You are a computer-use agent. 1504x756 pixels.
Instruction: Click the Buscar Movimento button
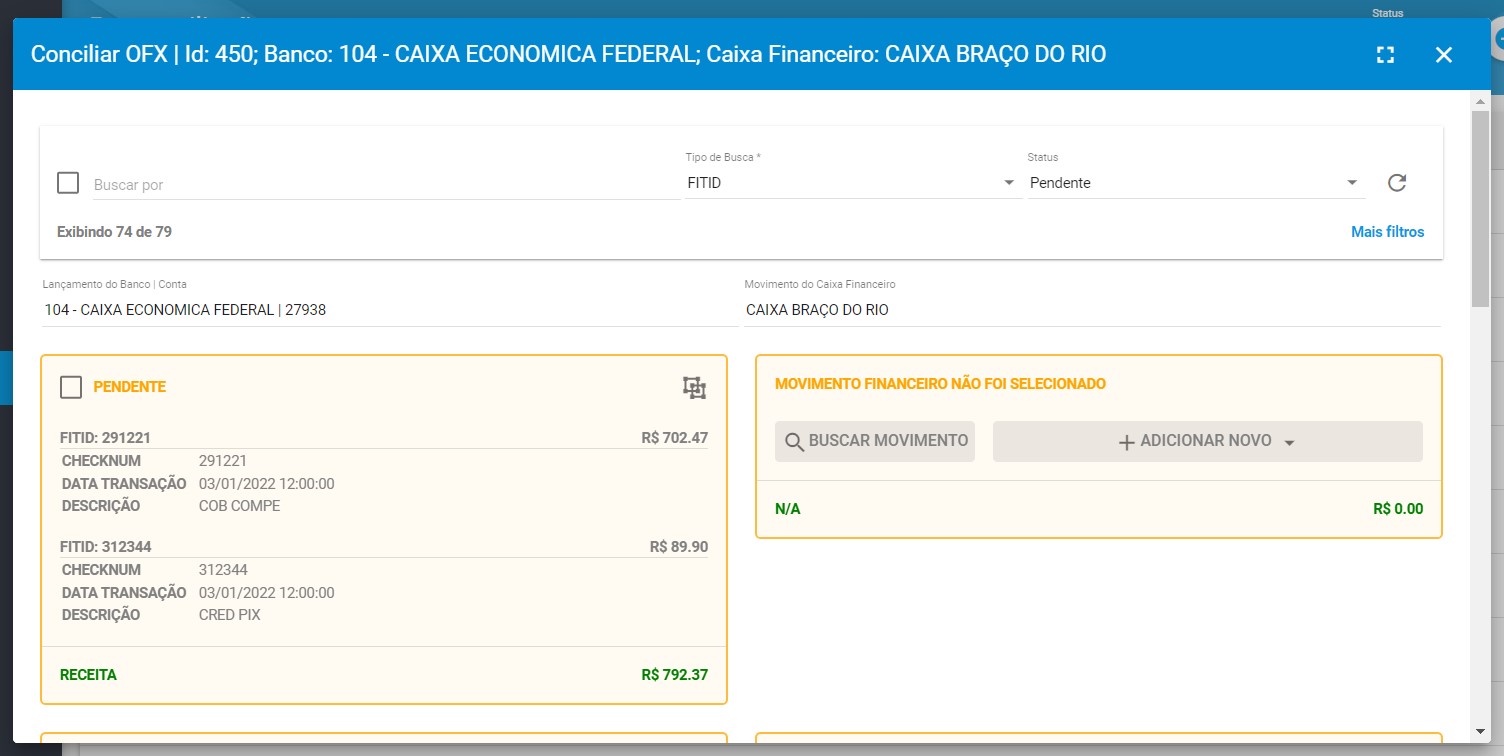pyautogui.click(x=875, y=441)
